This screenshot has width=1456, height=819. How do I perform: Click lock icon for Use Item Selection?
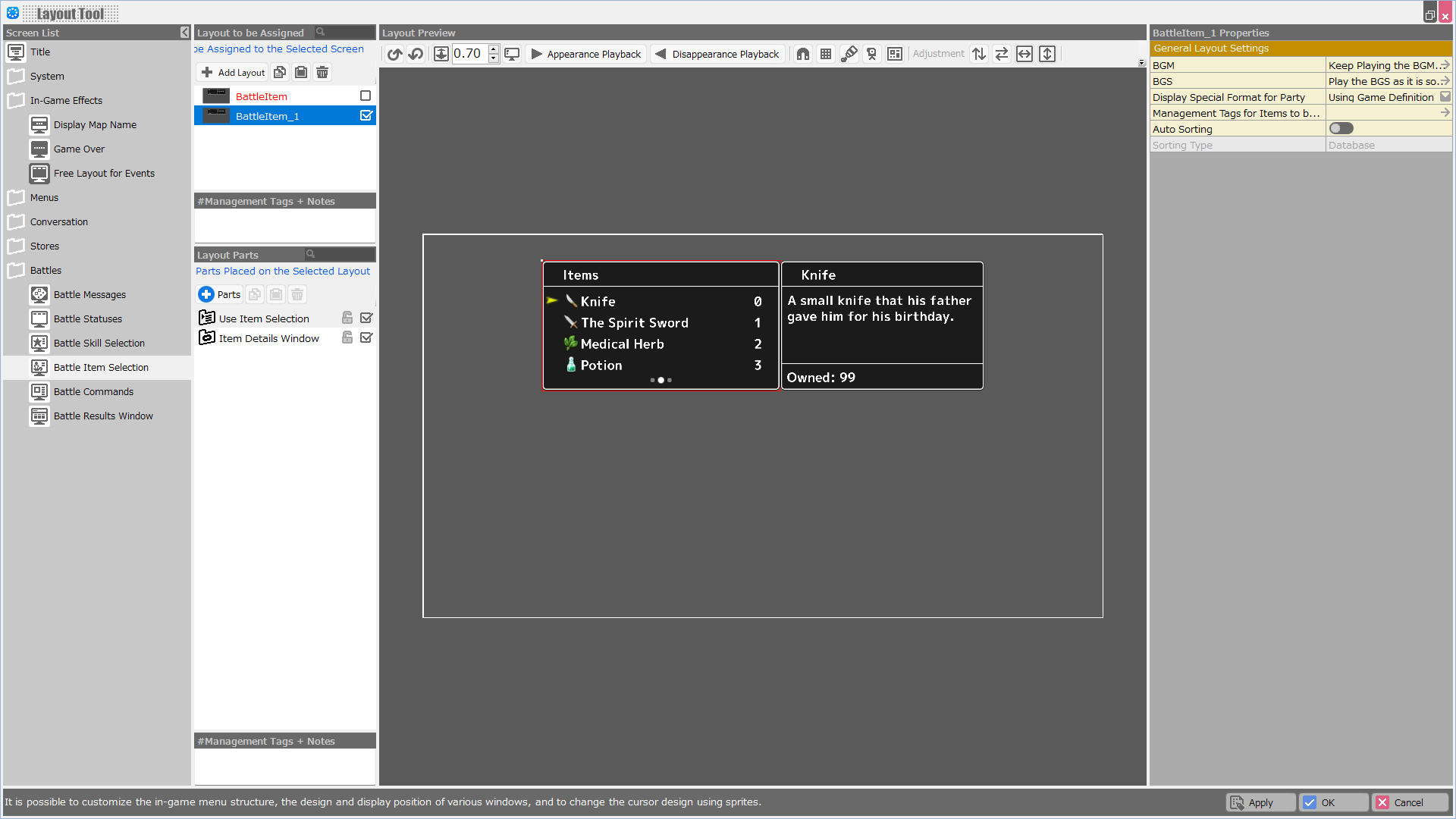click(347, 318)
